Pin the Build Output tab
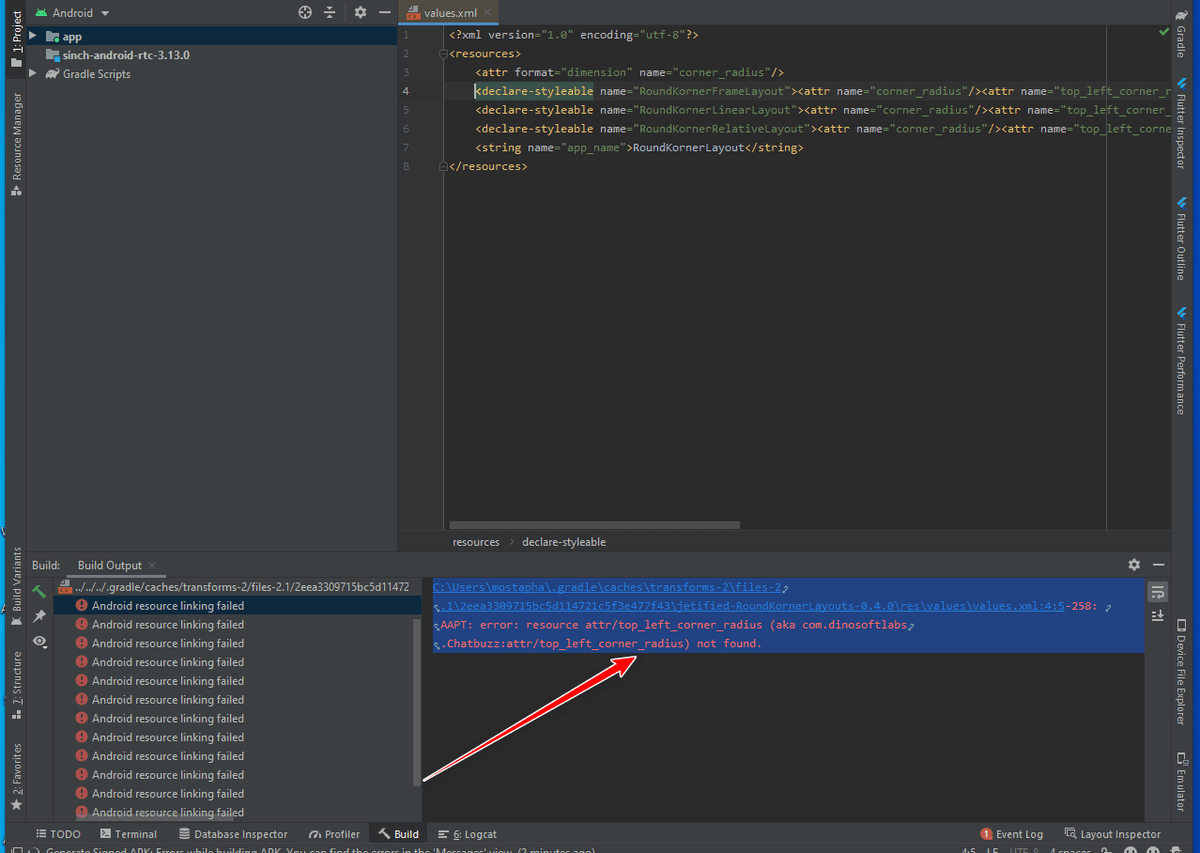 point(39,616)
